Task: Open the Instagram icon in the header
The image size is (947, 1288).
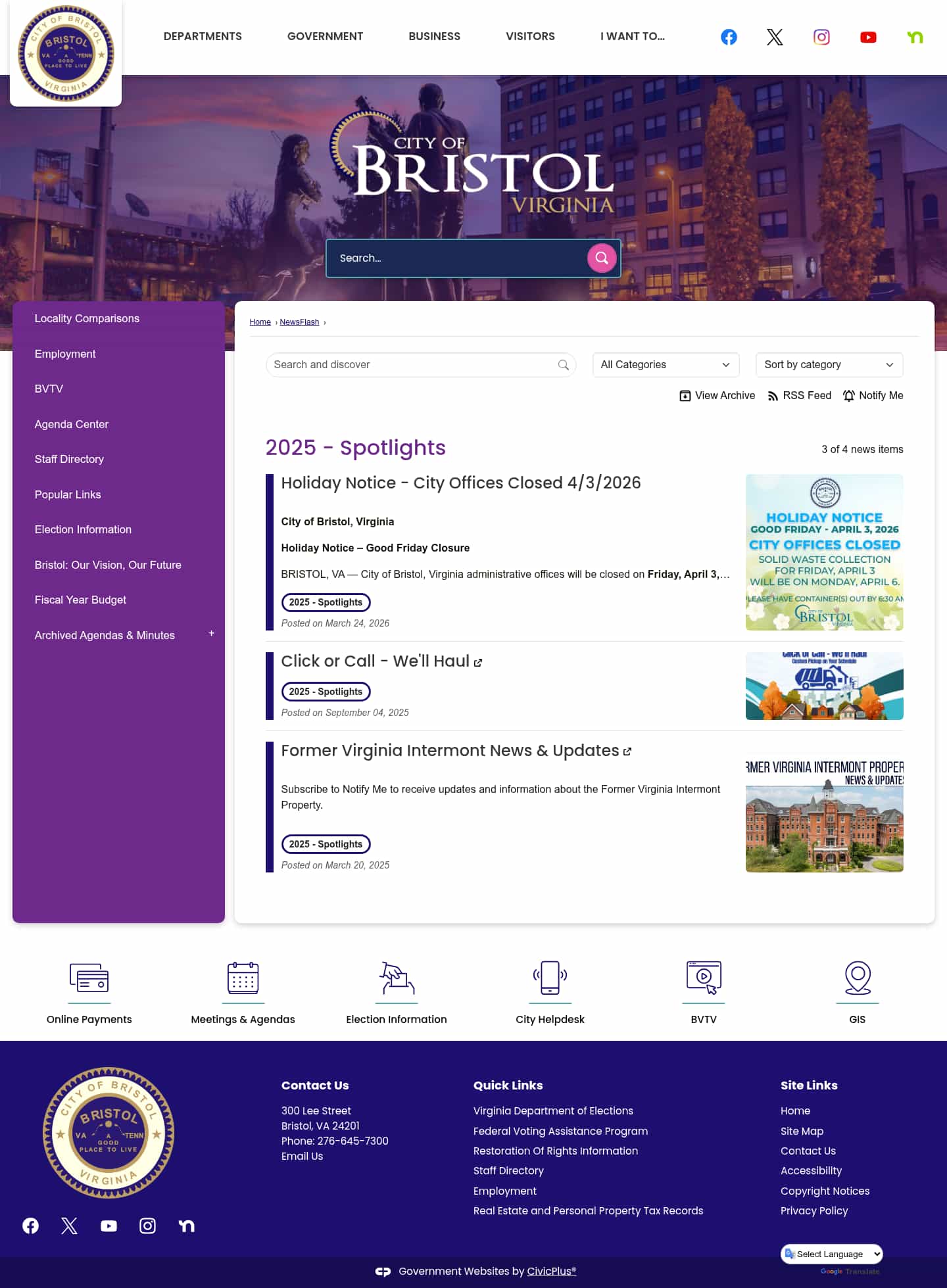Action: pos(821,37)
